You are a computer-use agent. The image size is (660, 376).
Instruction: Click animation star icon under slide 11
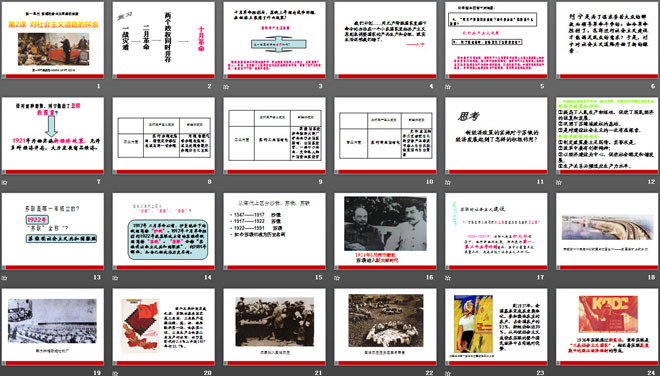click(448, 182)
